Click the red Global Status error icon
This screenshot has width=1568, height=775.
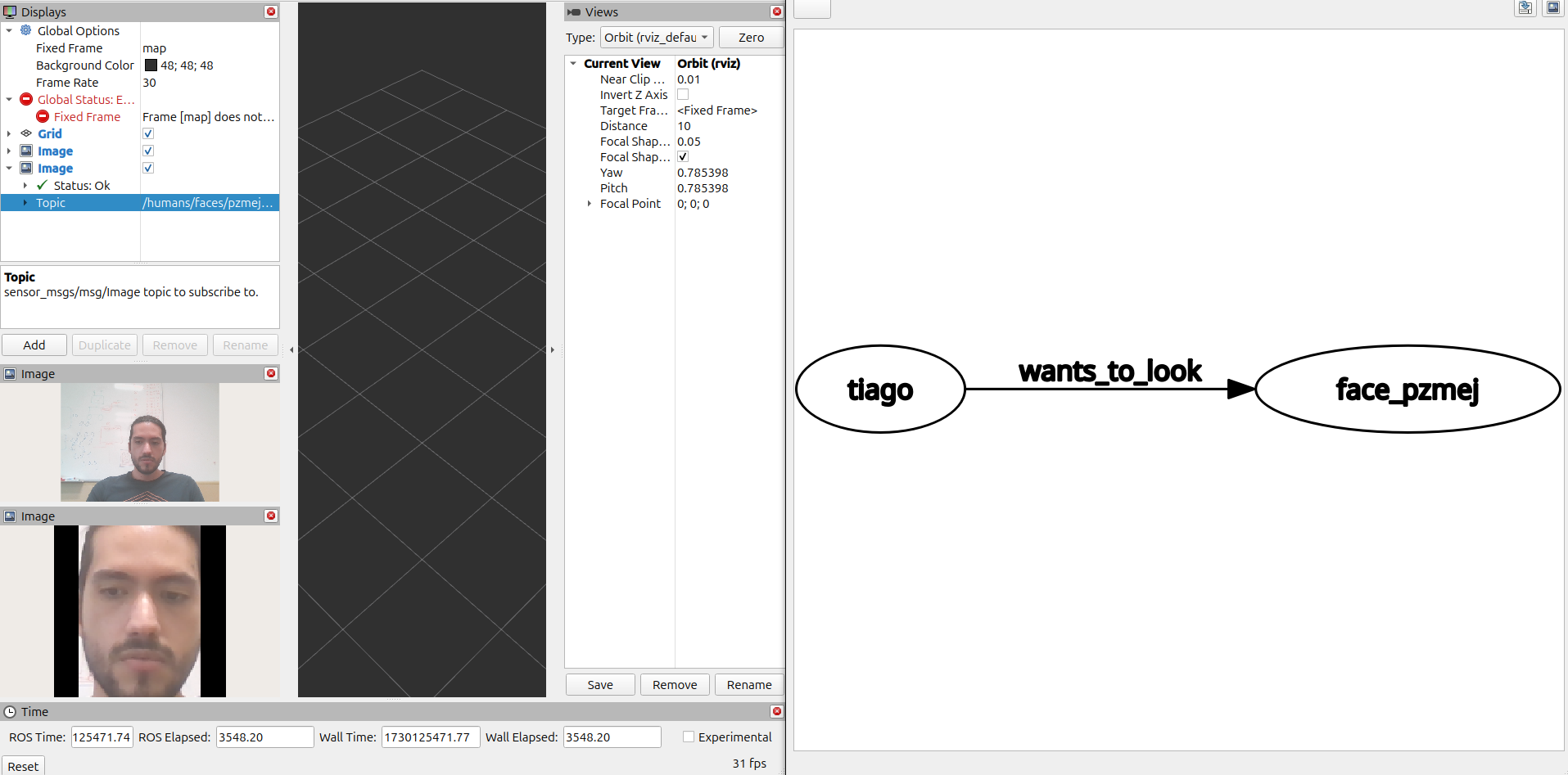coord(26,99)
